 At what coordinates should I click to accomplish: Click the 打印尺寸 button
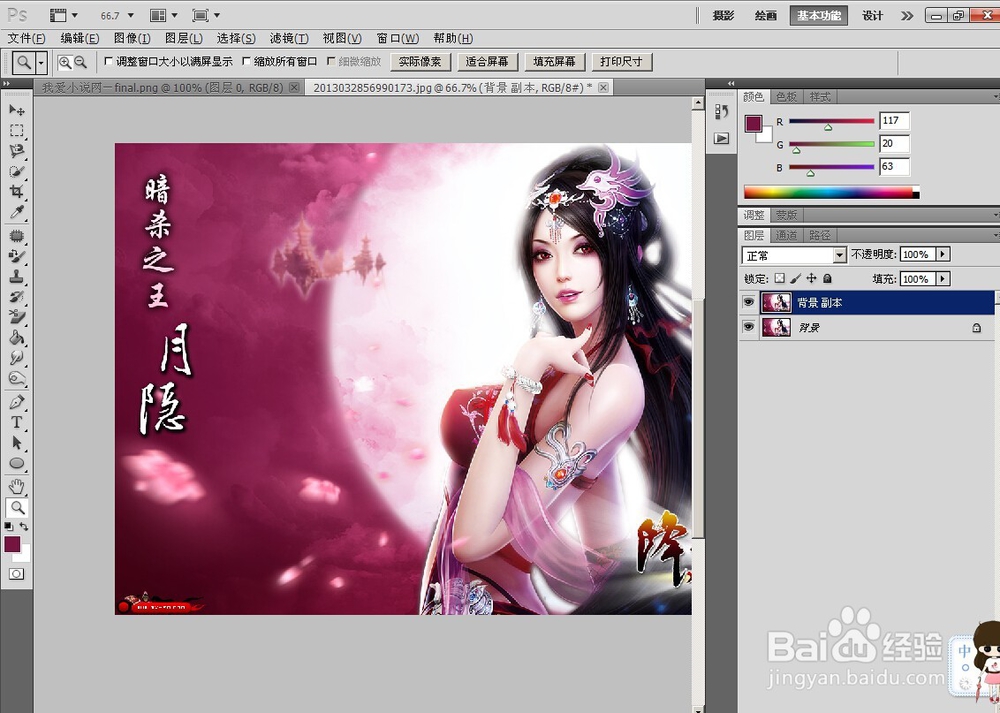click(621, 62)
